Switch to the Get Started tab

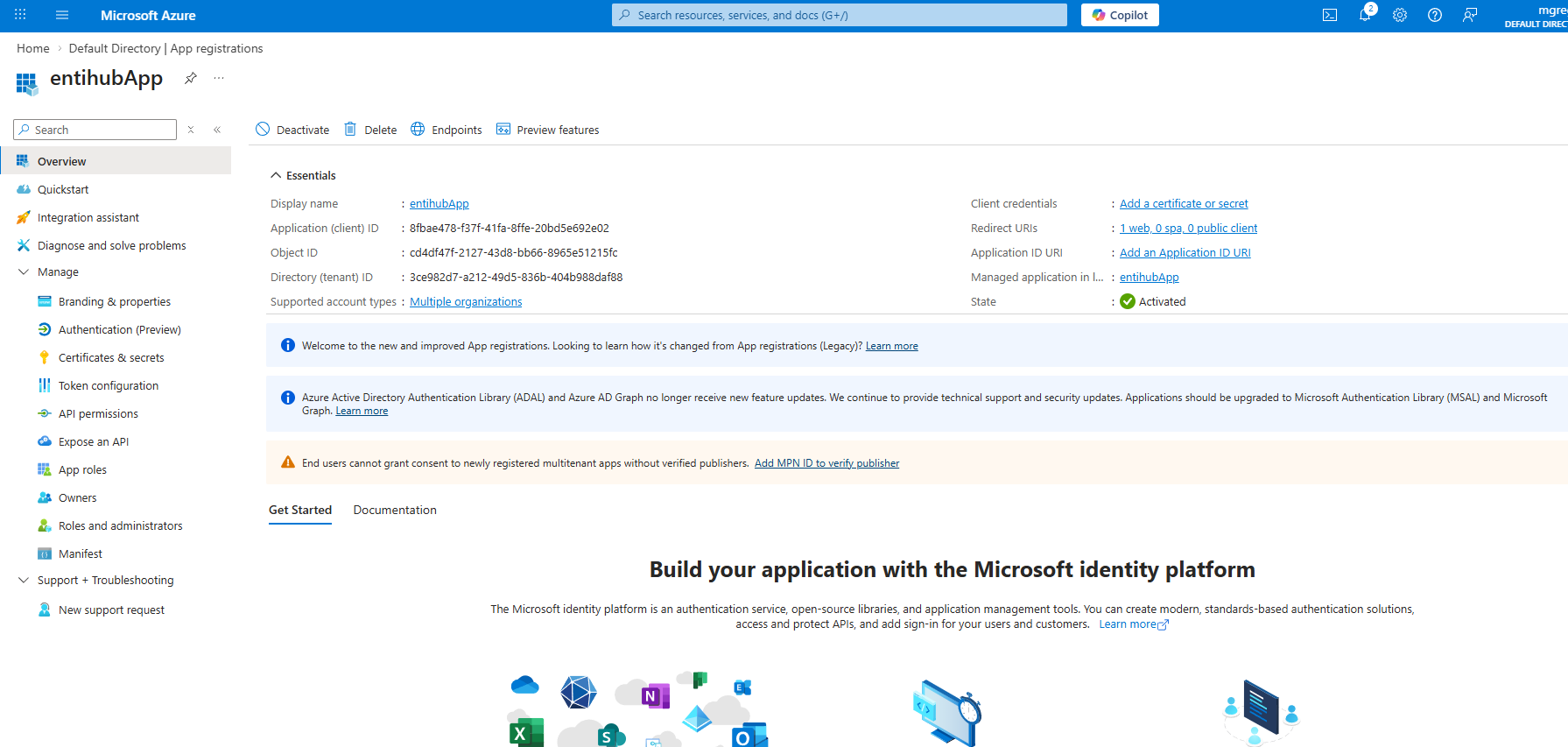coord(300,510)
